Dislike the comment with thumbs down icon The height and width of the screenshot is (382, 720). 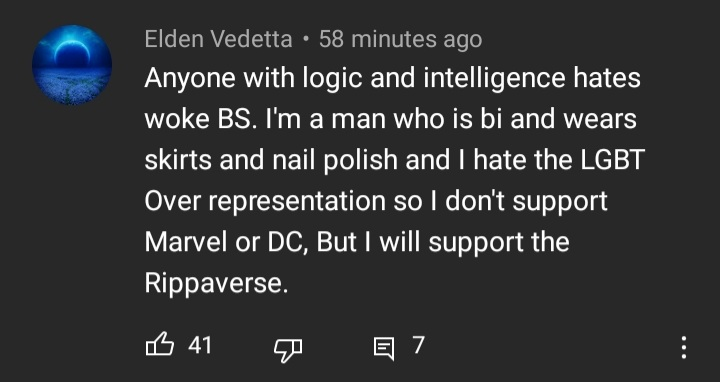coord(288,350)
